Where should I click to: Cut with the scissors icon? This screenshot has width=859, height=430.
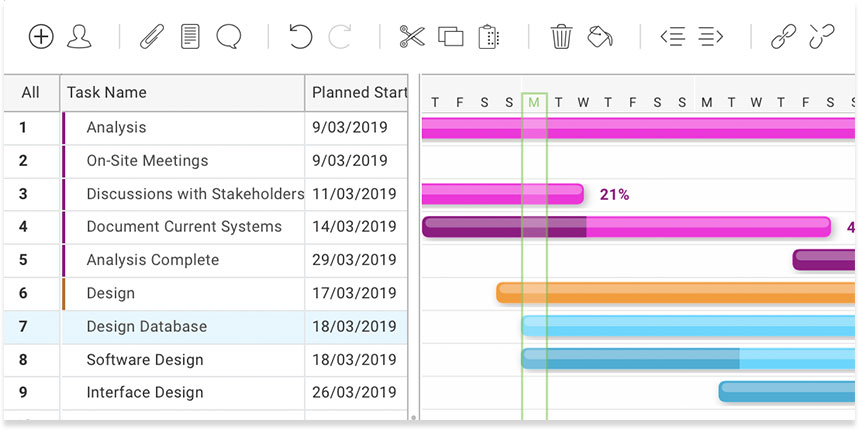(x=412, y=37)
